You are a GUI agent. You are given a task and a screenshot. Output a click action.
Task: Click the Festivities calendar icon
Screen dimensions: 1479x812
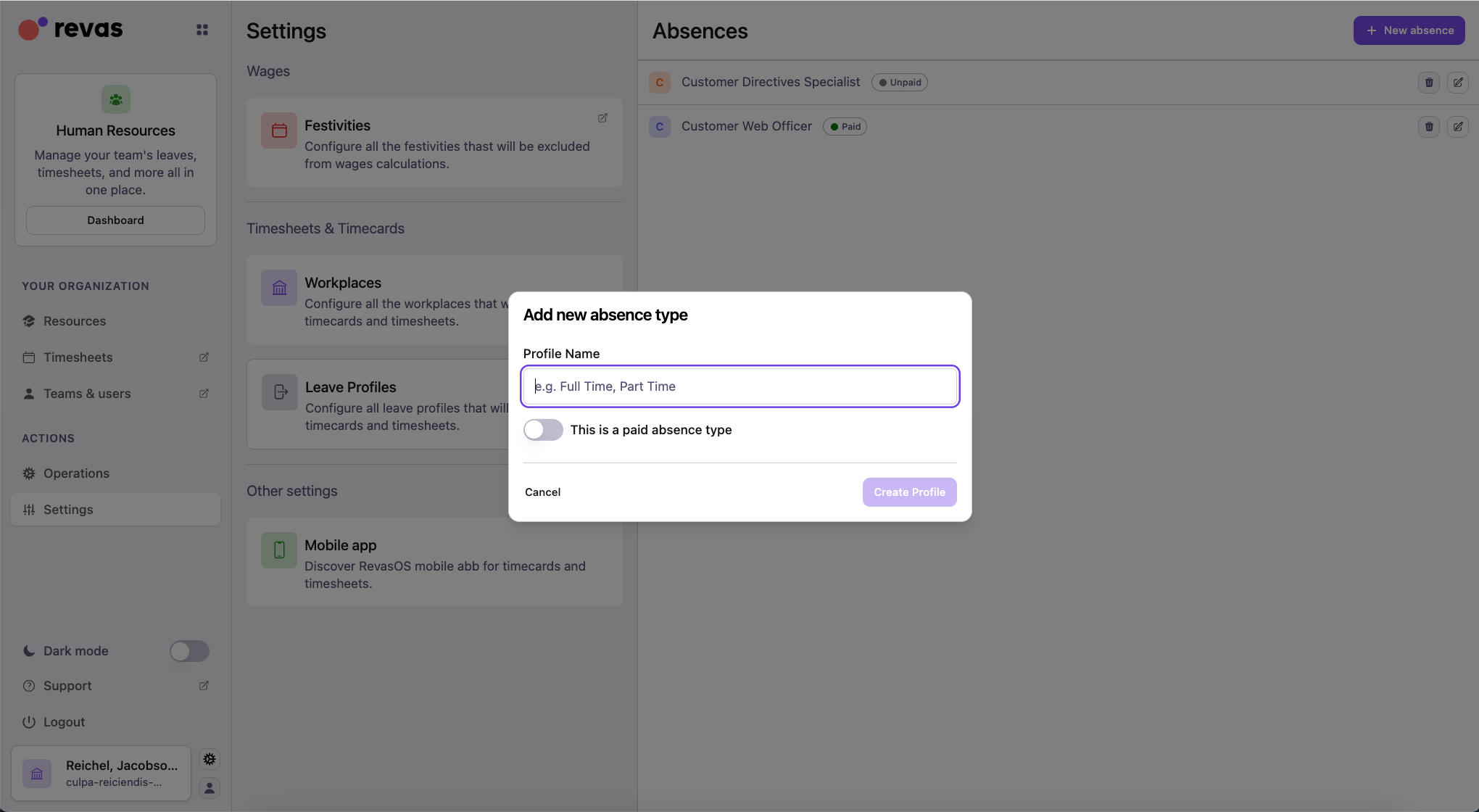click(279, 130)
